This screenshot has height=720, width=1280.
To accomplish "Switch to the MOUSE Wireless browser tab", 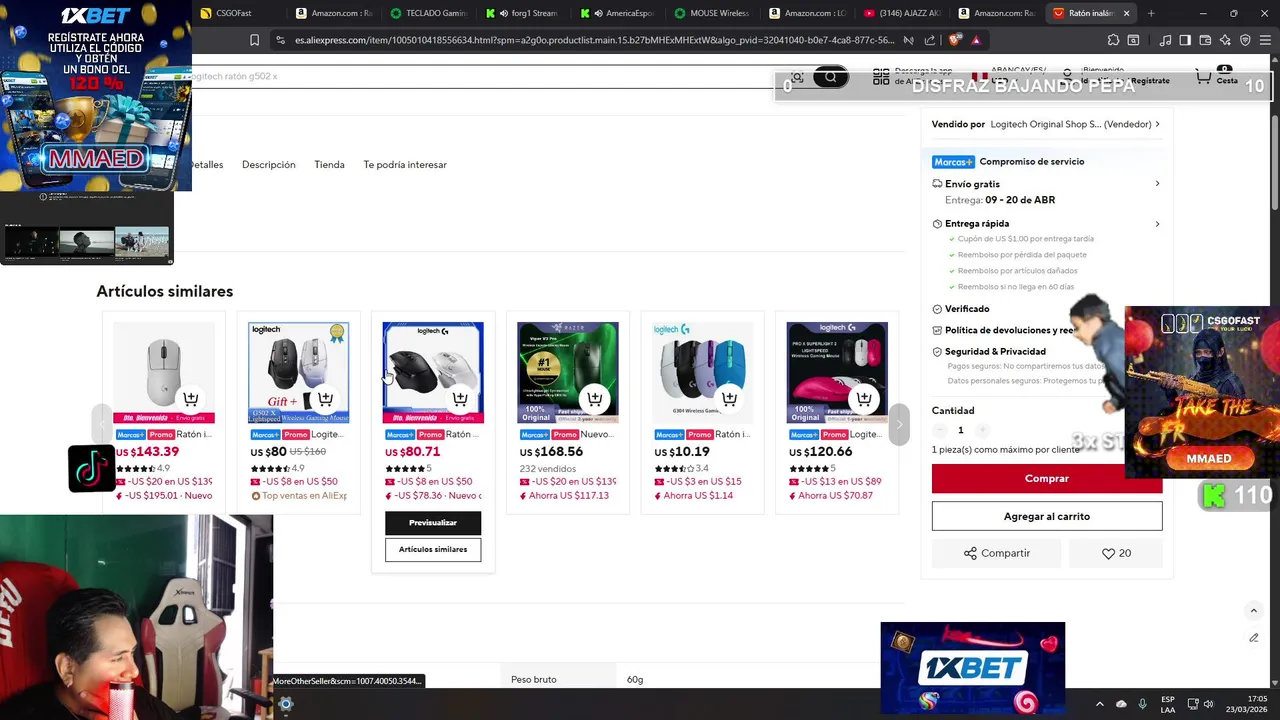I will click(712, 13).
